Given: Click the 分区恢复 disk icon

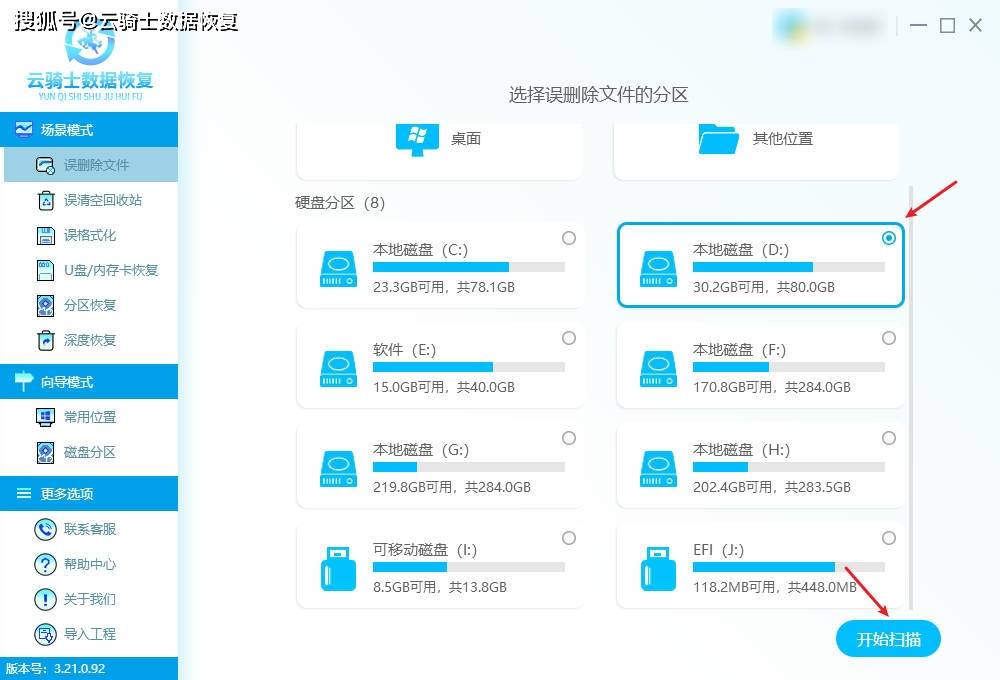Looking at the screenshot, I should pyautogui.click(x=45, y=306).
